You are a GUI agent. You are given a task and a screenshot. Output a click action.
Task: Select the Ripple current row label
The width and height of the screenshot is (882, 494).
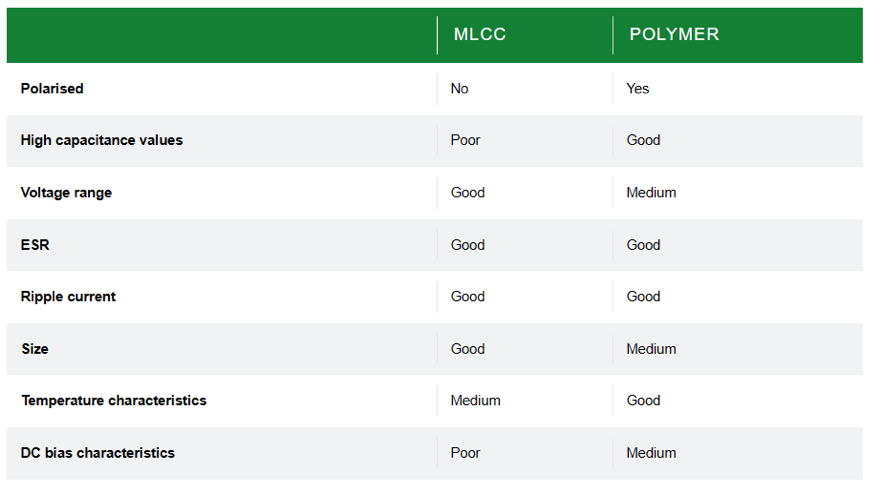[x=68, y=297]
